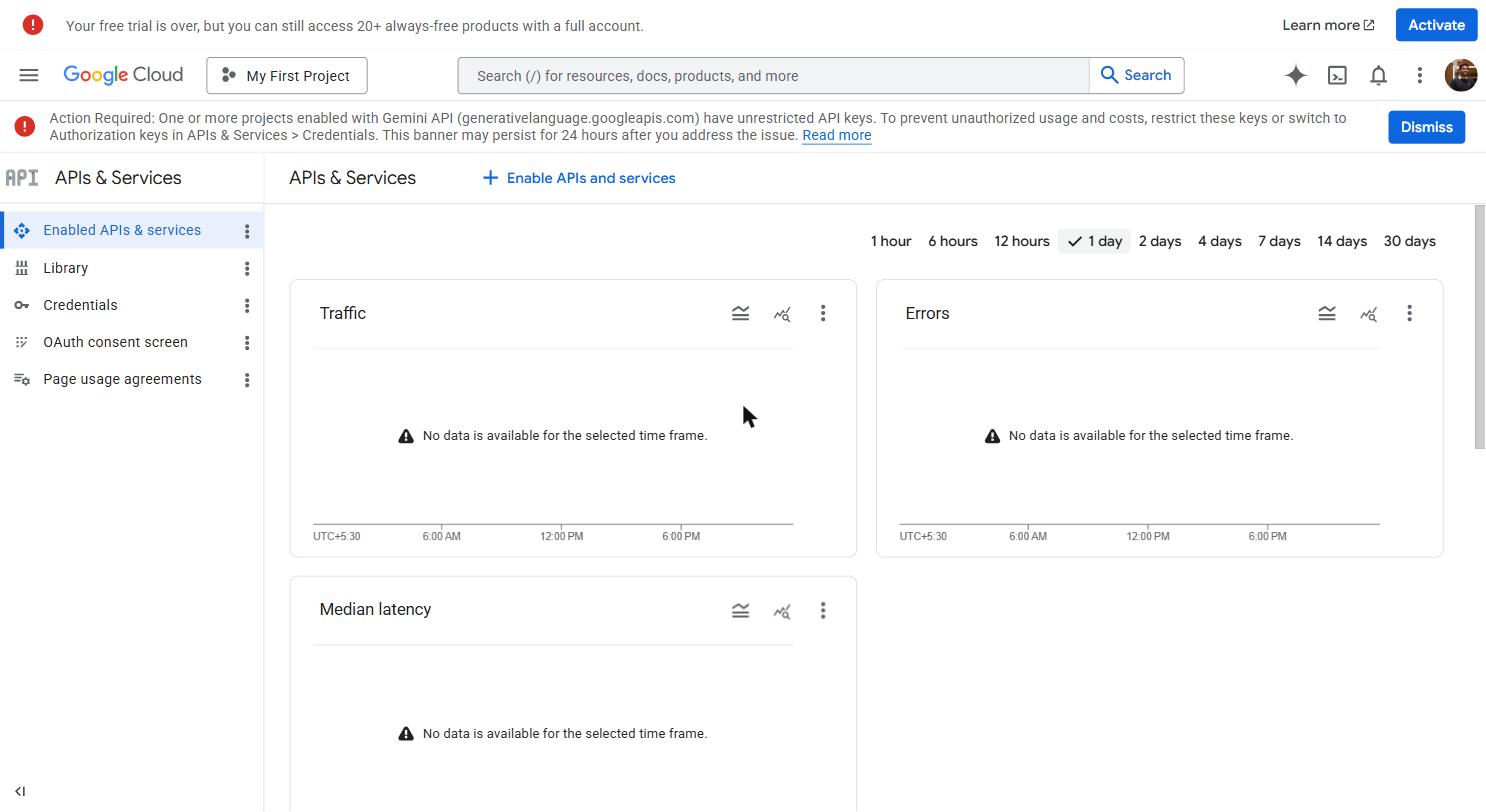Image resolution: width=1486 pixels, height=812 pixels.
Task: Open options for Enabled APIs & services
Action: 247,231
